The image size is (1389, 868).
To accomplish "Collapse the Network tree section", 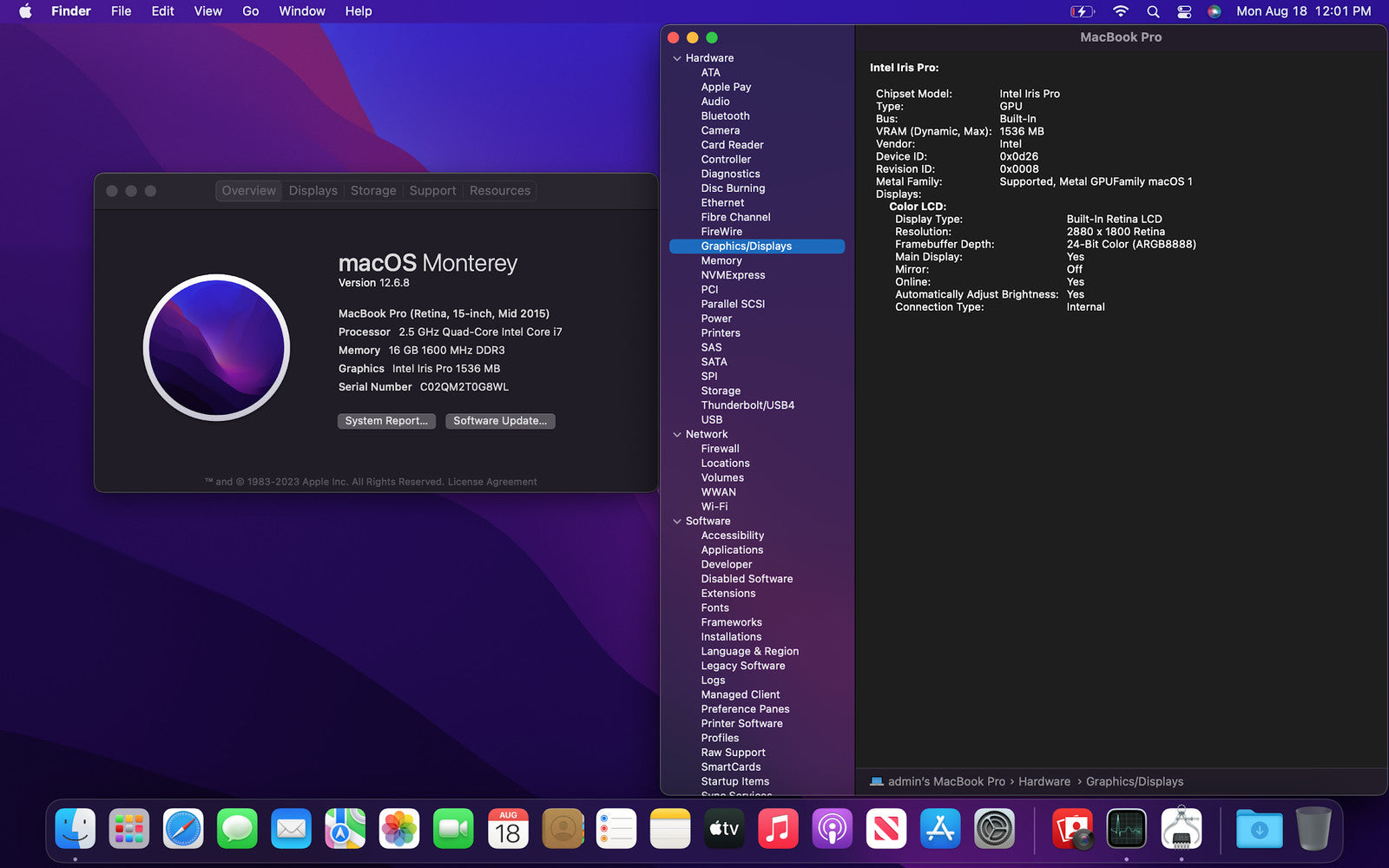I will click(677, 435).
